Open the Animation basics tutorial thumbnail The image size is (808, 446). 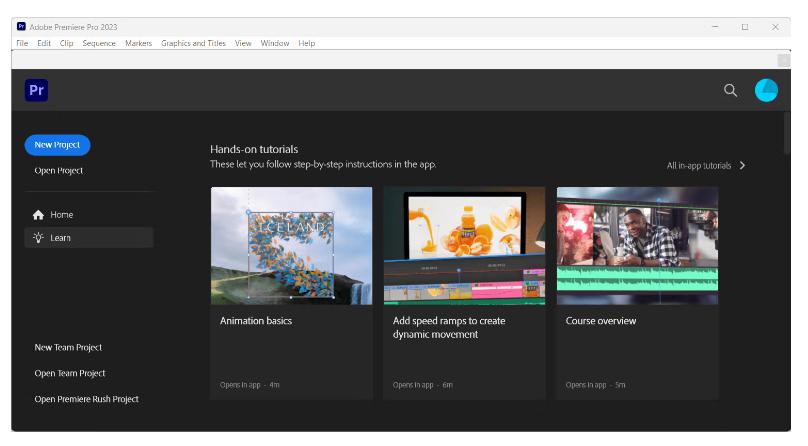tap(291, 245)
